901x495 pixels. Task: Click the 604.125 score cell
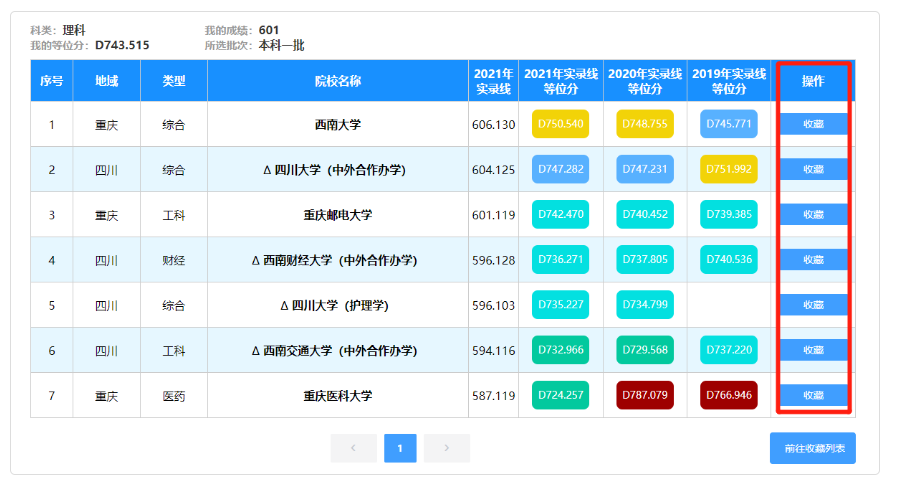point(494,170)
